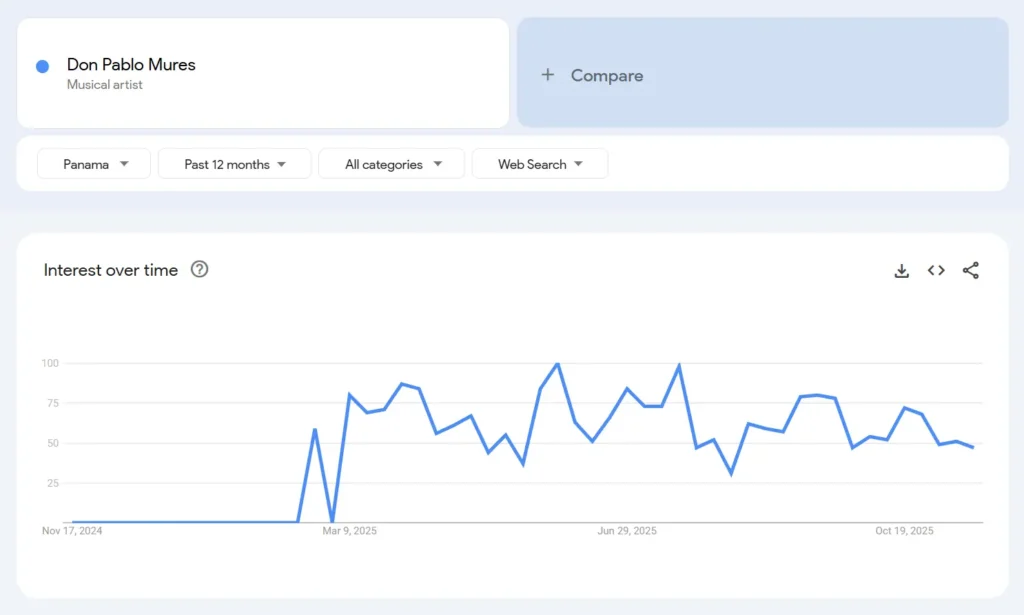Image resolution: width=1024 pixels, height=615 pixels.
Task: Open the Panama region dropdown
Action: 94,164
